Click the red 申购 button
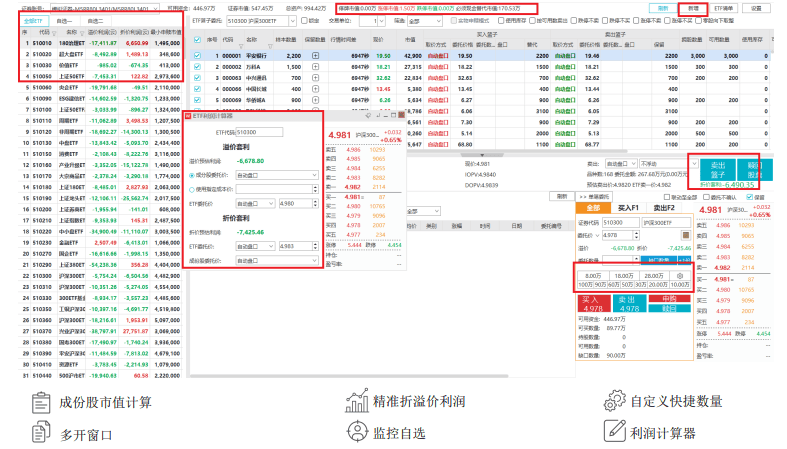Image resolution: width=787 pixels, height=449 pixels. (x=669, y=299)
